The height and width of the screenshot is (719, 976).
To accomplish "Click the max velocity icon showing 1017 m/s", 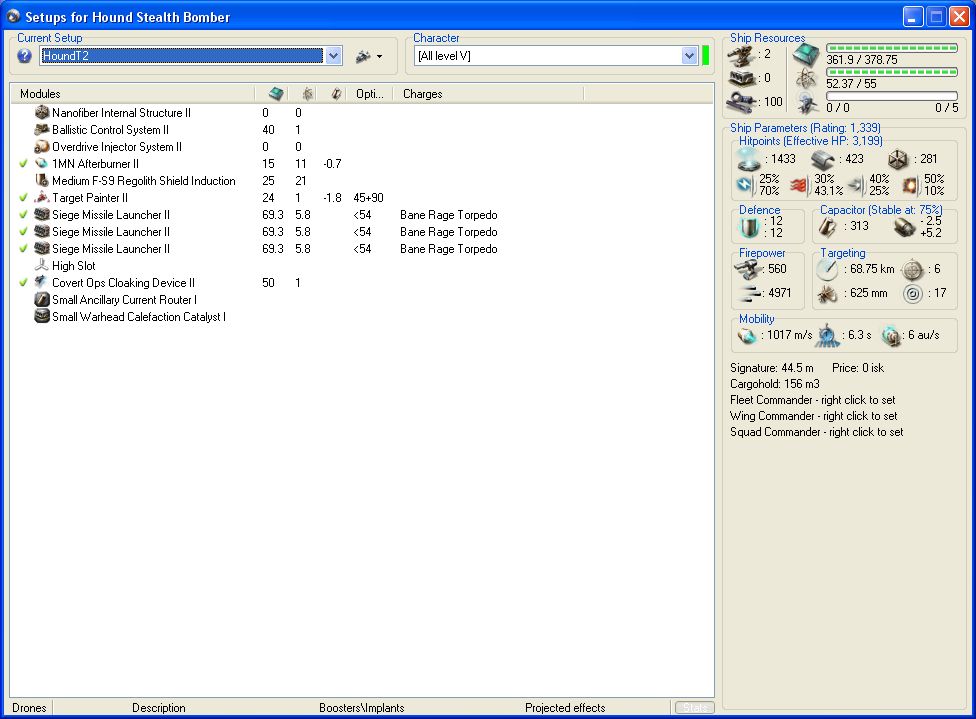I will (746, 336).
